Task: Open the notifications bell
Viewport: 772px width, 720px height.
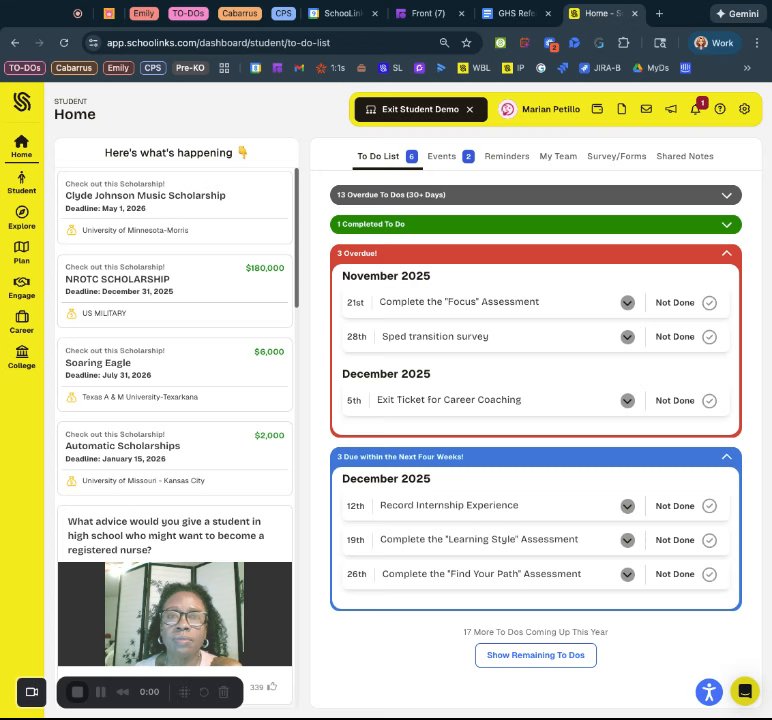Action: pos(695,109)
